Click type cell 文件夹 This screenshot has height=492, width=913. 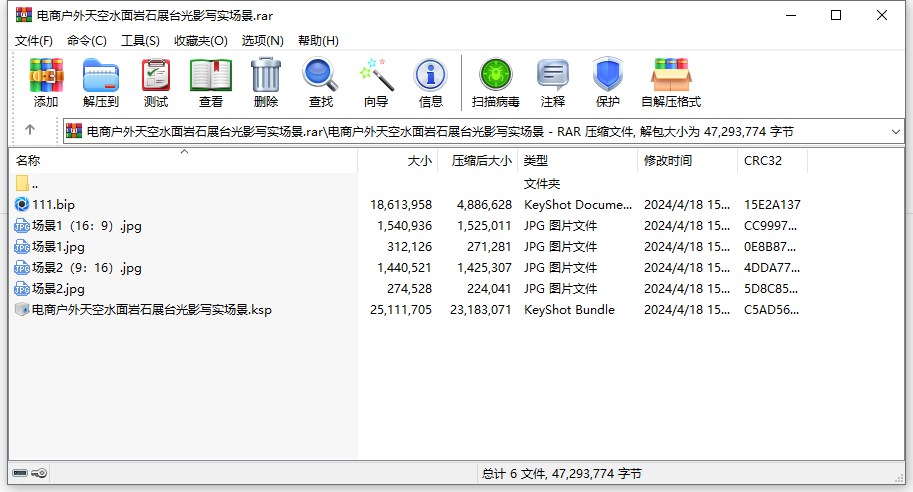pyautogui.click(x=542, y=184)
